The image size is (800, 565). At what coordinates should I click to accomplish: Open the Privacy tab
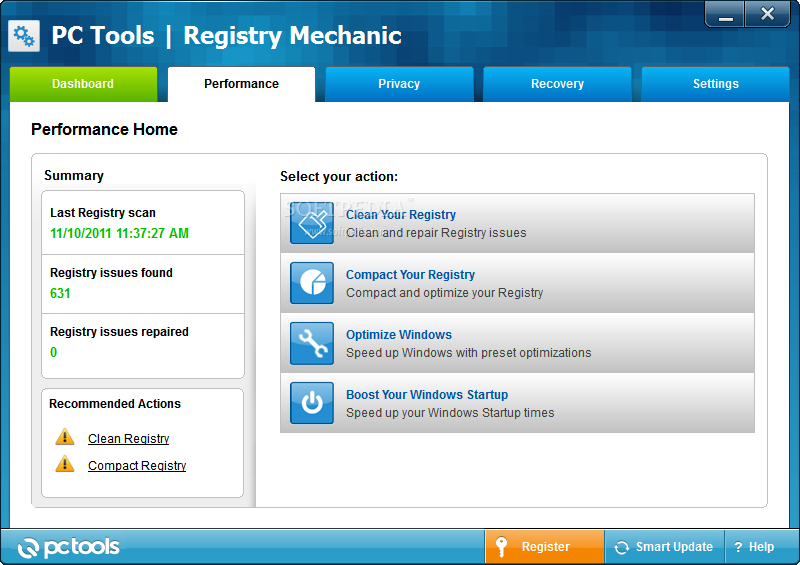(399, 84)
